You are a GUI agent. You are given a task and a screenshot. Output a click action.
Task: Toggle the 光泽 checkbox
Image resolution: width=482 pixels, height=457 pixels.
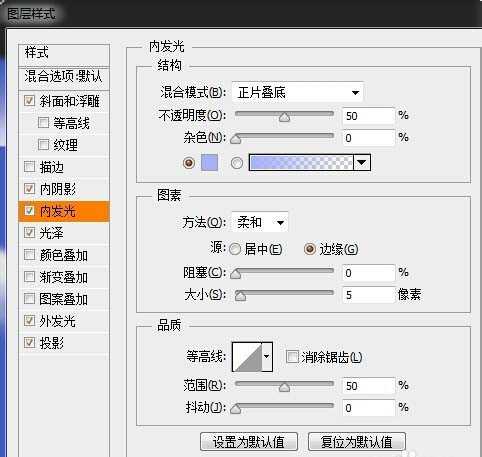click(29, 233)
